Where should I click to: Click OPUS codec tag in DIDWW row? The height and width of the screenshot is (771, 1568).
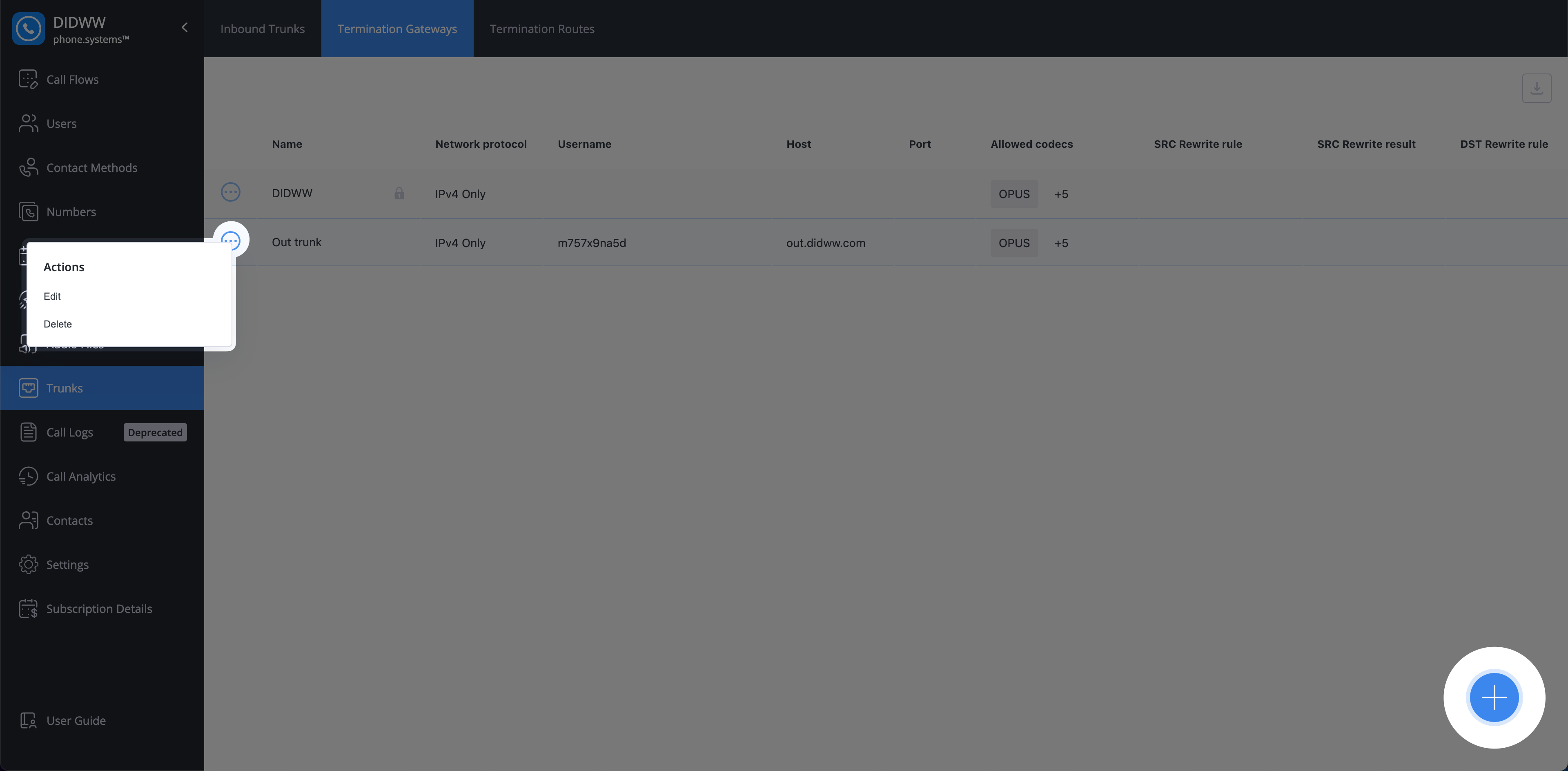coord(1014,194)
